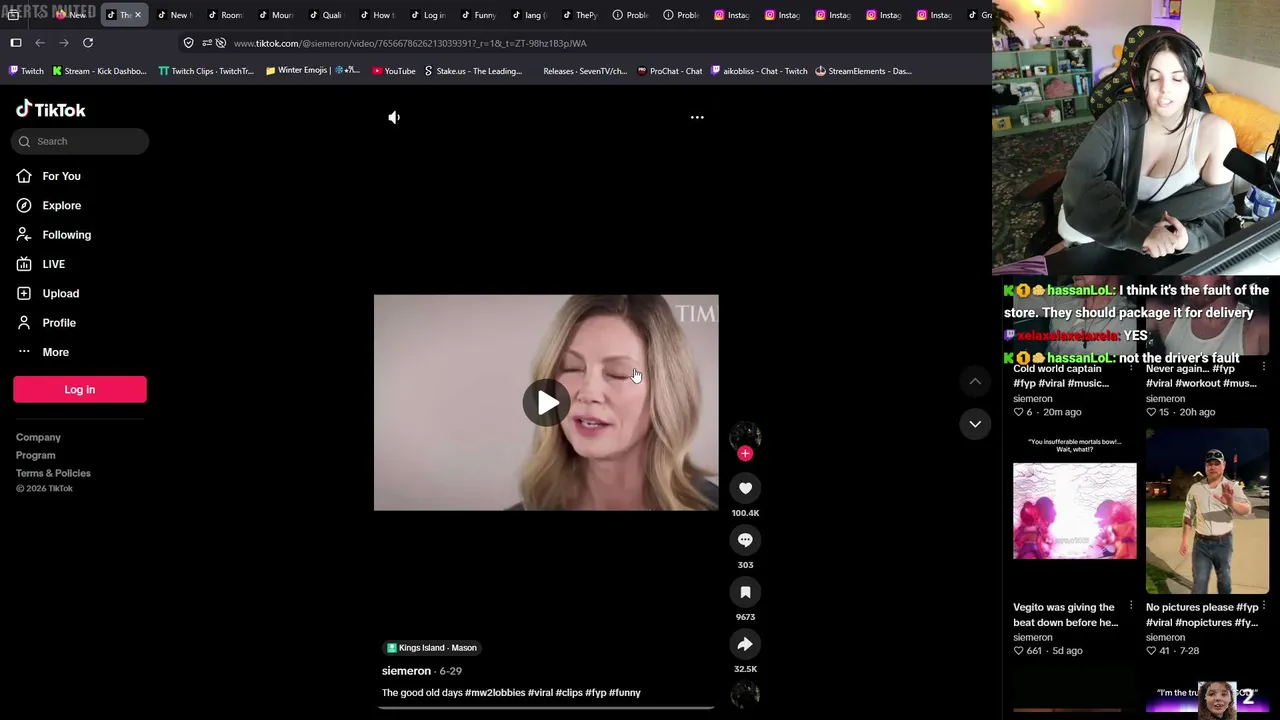This screenshot has width=1280, height=720.
Task: Go back with the browser back arrow
Action: click(40, 43)
